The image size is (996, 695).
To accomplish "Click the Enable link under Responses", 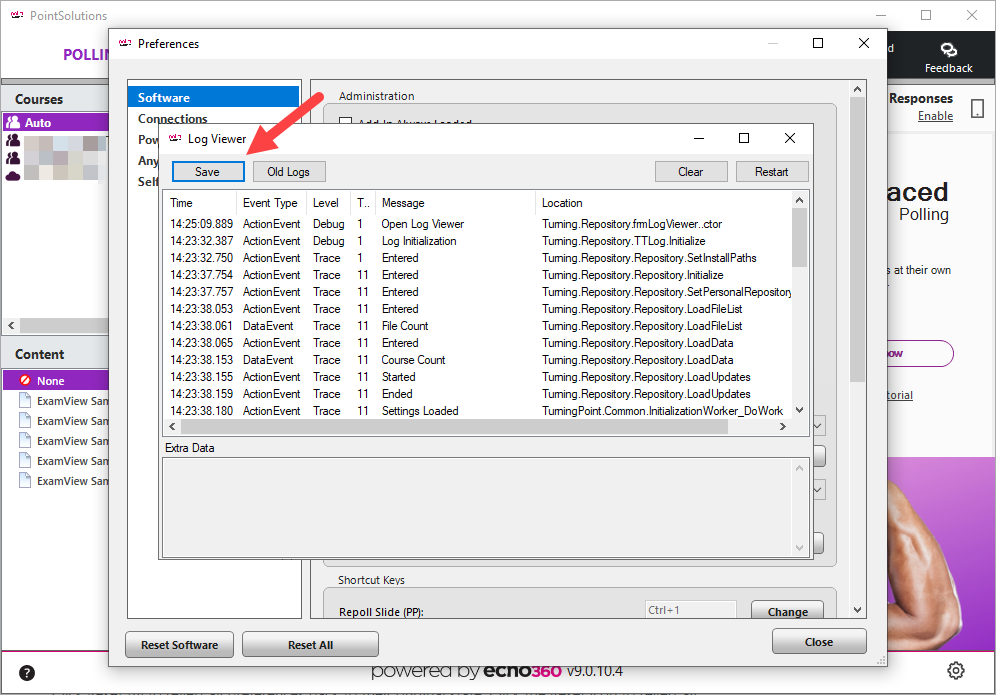I will coord(935,116).
